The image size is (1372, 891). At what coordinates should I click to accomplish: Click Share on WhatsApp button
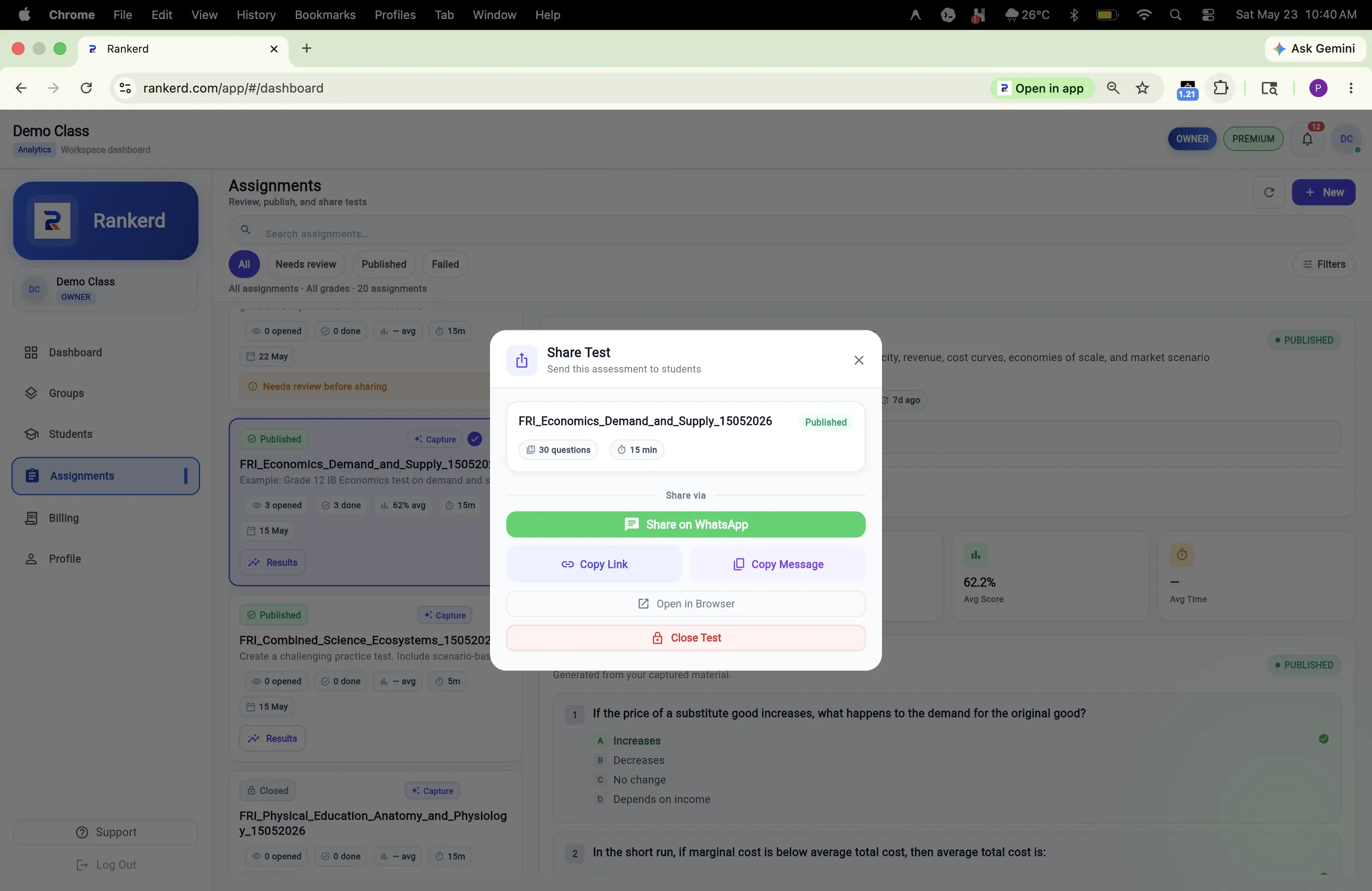pyautogui.click(x=686, y=524)
